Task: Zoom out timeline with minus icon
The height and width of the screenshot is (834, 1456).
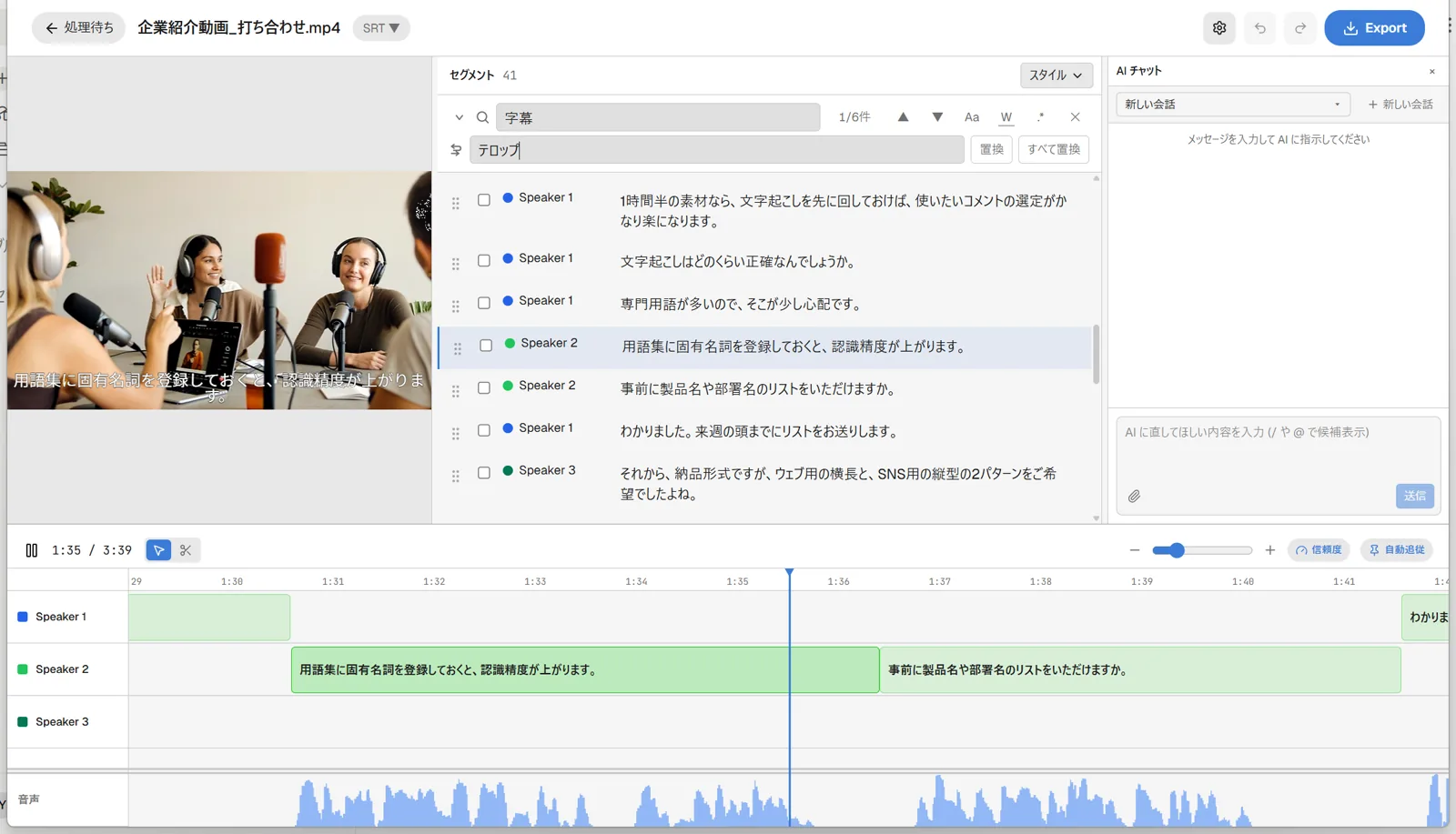Action: click(1134, 550)
